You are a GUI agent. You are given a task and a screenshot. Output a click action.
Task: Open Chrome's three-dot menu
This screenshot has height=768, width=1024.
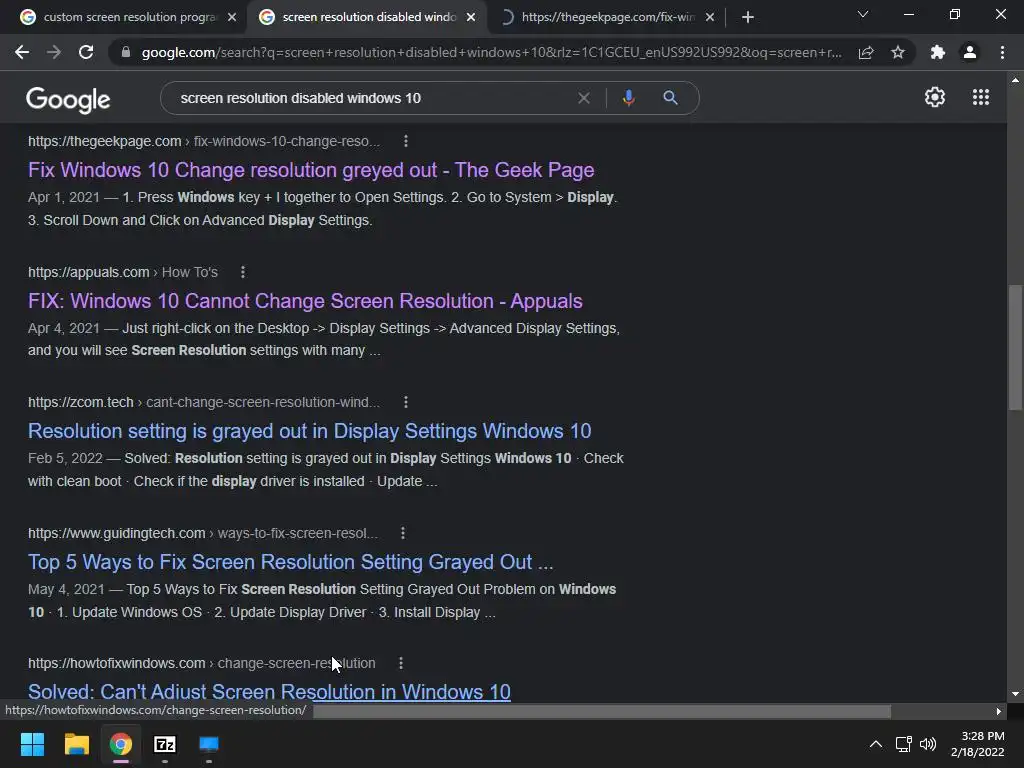1002,52
